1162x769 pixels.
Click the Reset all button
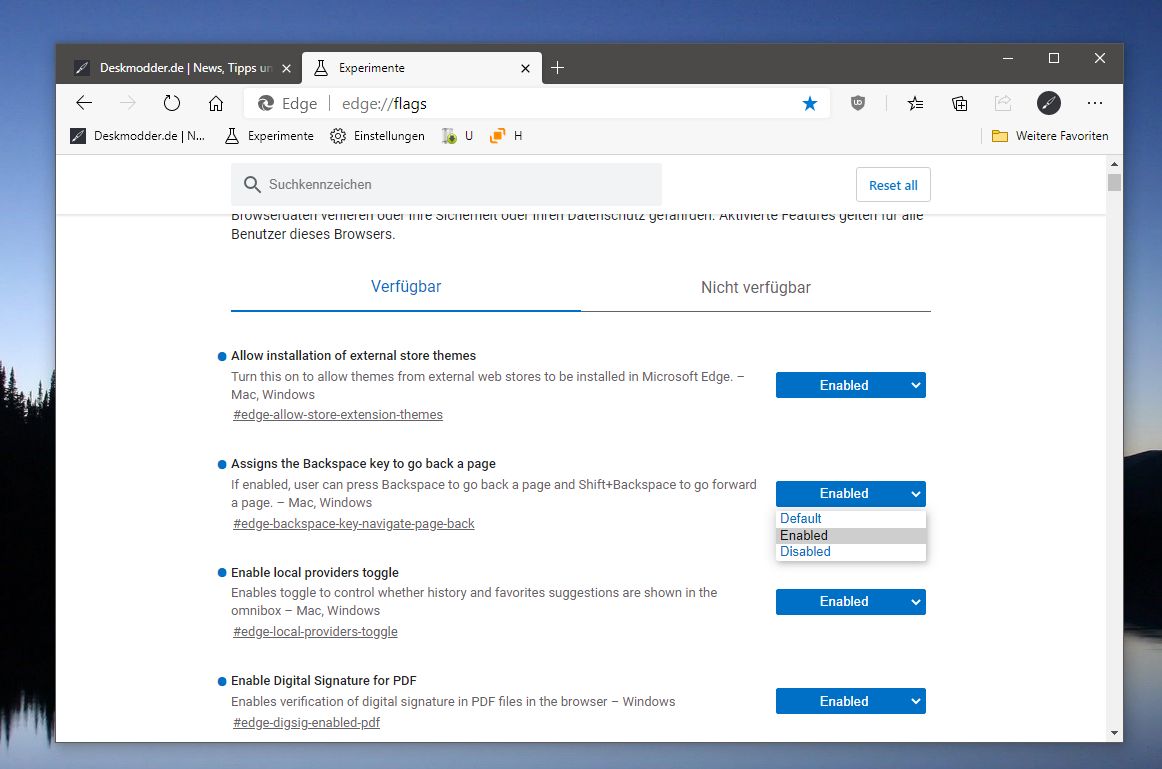[893, 185]
